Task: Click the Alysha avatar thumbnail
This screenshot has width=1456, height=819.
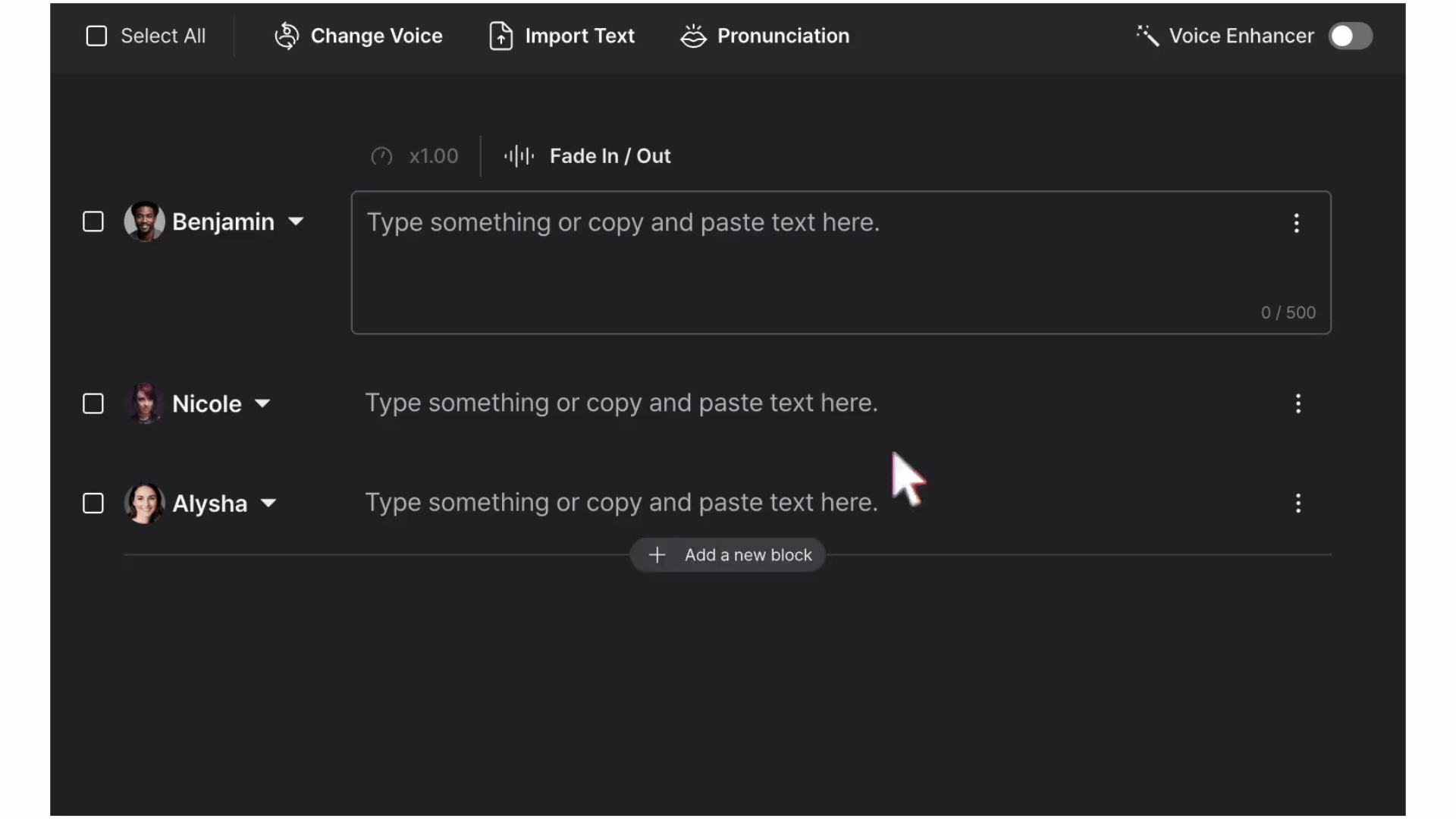Action: tap(144, 504)
